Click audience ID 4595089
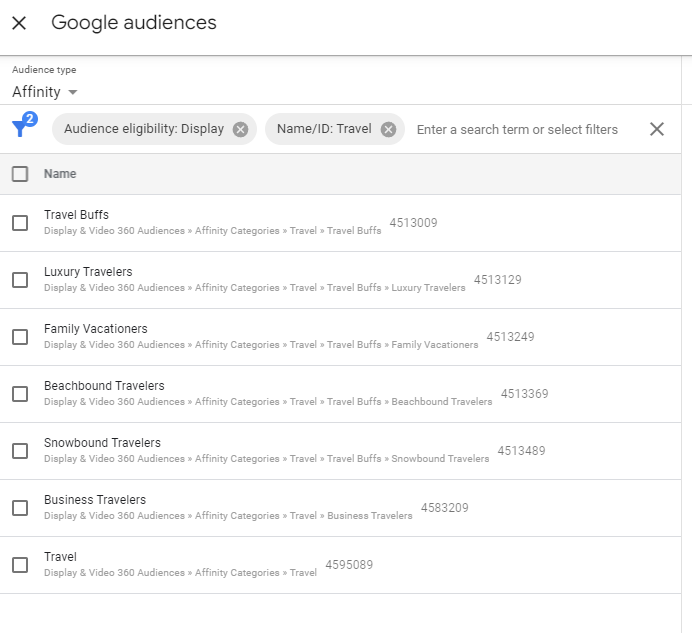This screenshot has height=633, width=692. [x=349, y=564]
